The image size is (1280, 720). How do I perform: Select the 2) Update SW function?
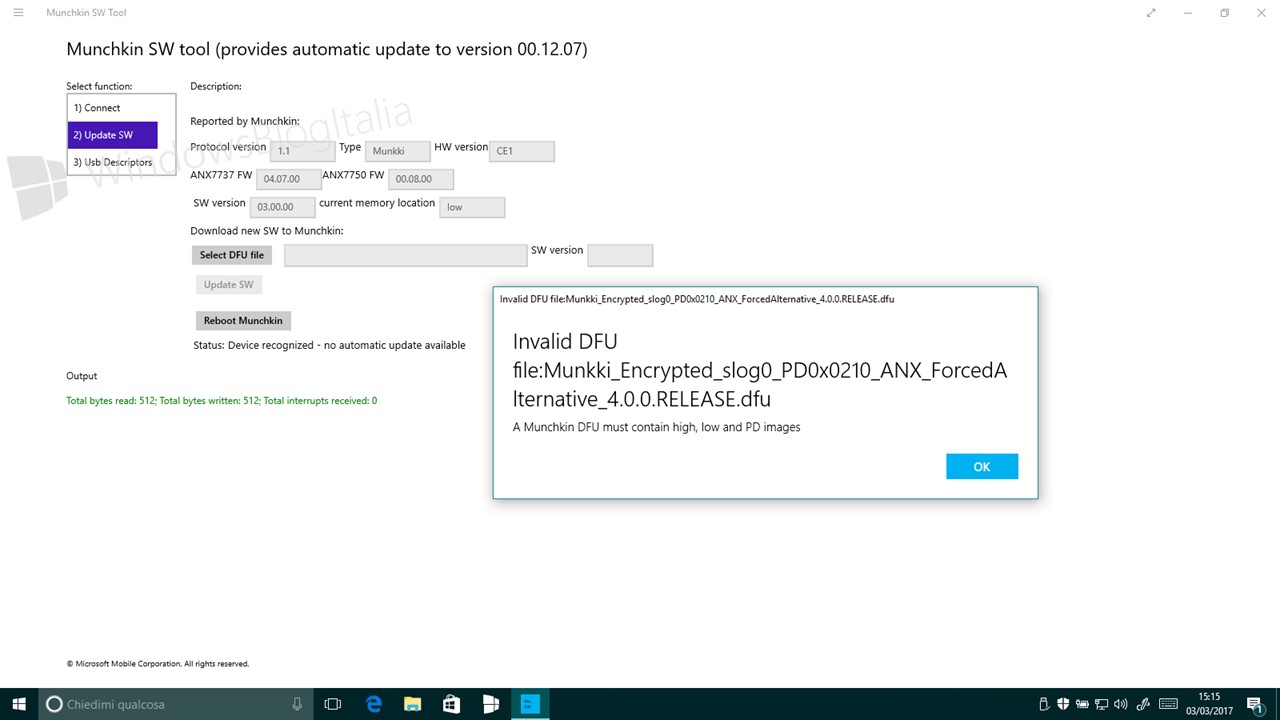113,135
